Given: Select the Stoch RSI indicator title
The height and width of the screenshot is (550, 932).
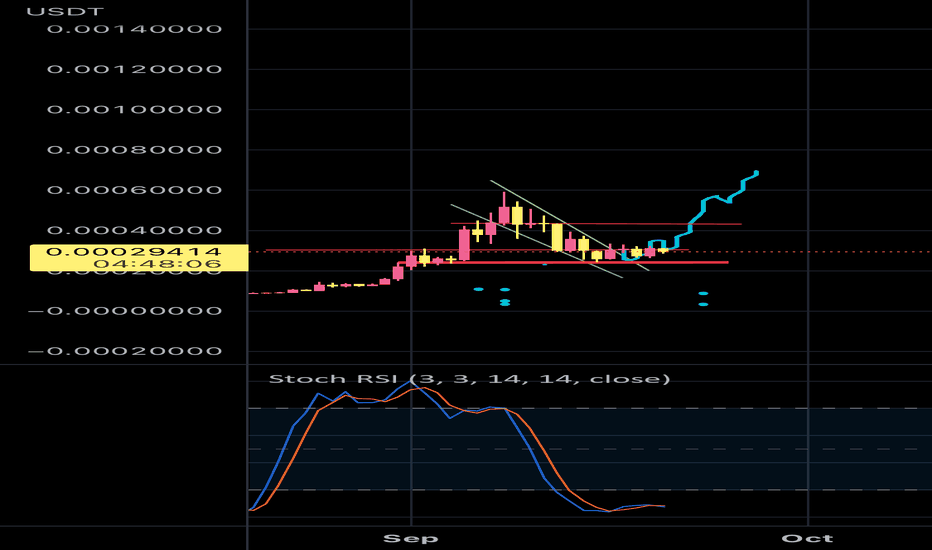Looking at the screenshot, I should [x=470, y=379].
